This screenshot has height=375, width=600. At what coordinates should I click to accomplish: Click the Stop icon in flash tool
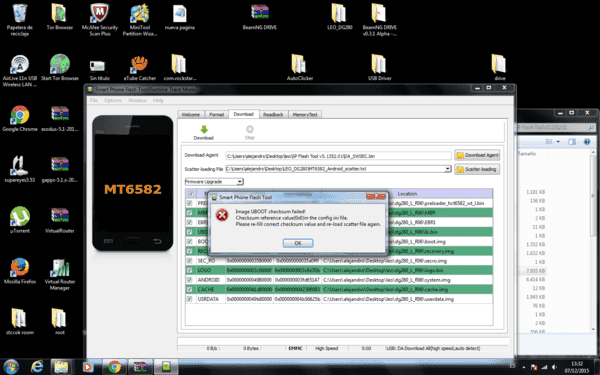click(249, 129)
